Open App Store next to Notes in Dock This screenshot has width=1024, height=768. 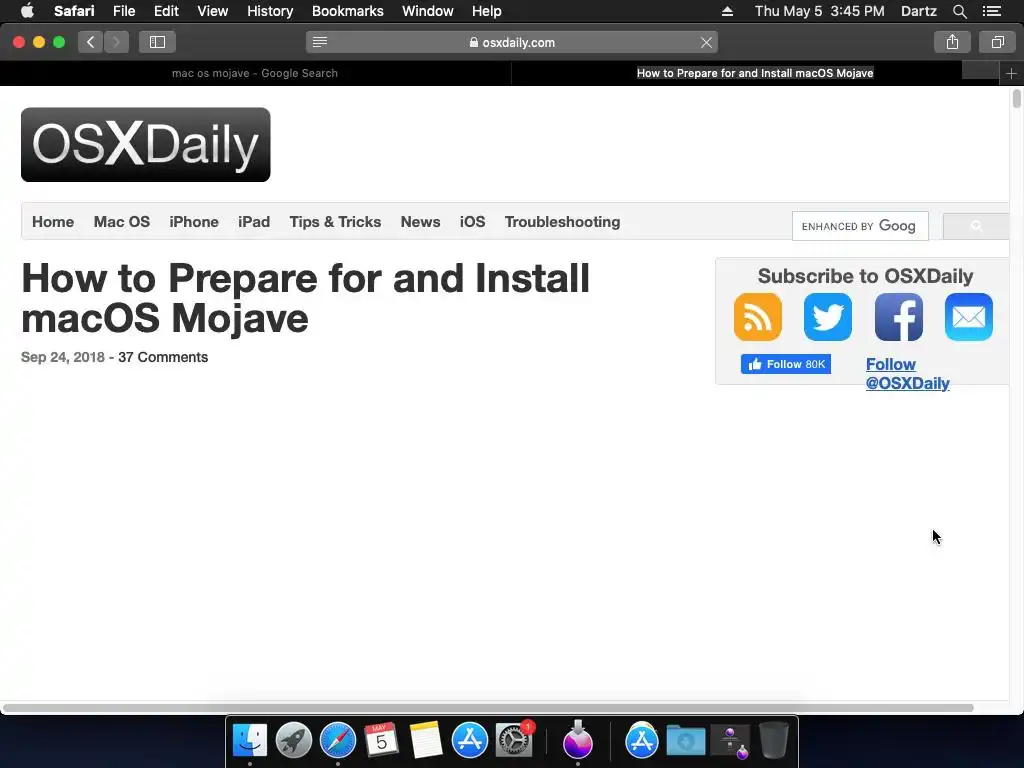[x=470, y=741]
